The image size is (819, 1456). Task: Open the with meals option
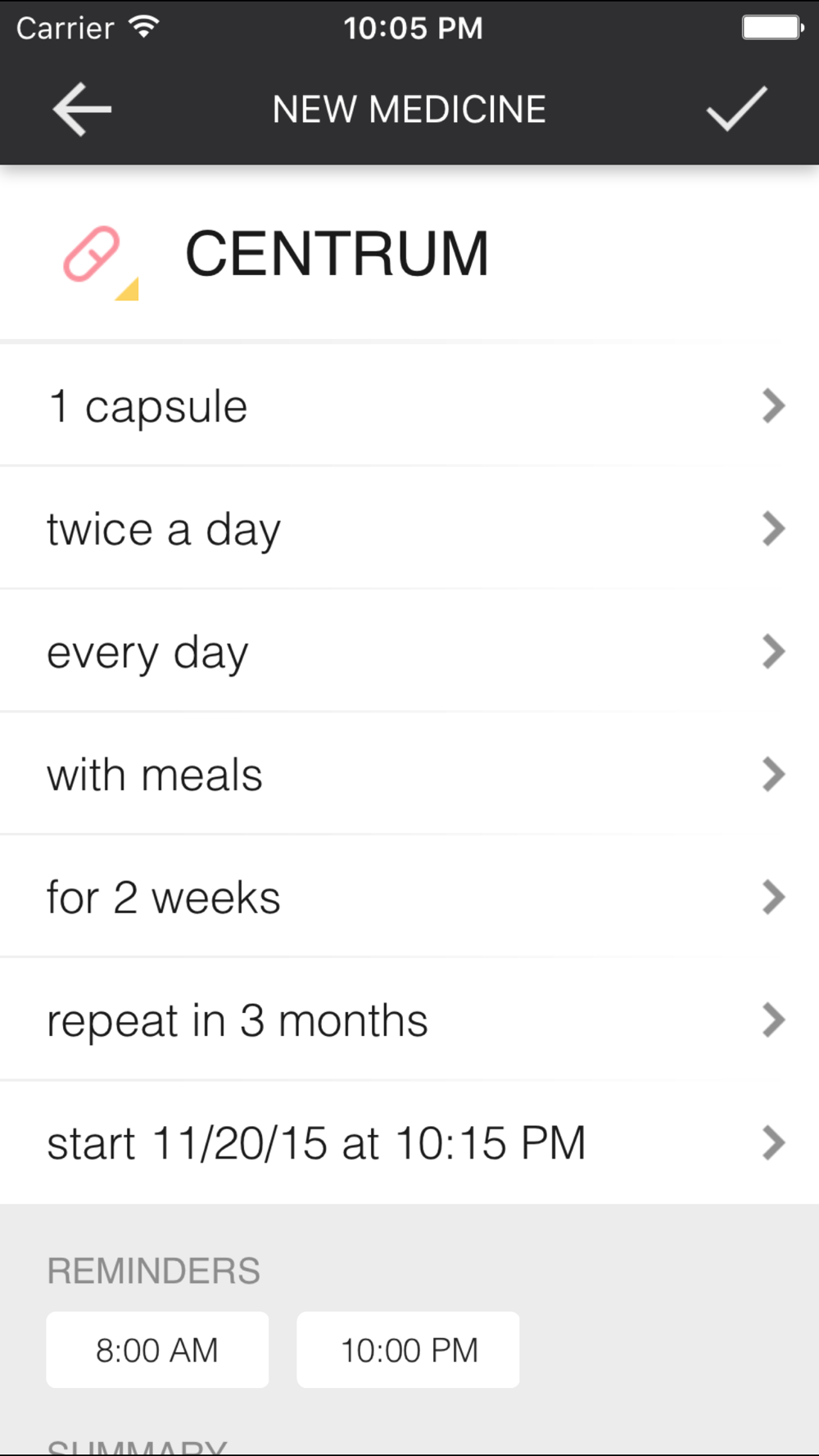point(409,775)
